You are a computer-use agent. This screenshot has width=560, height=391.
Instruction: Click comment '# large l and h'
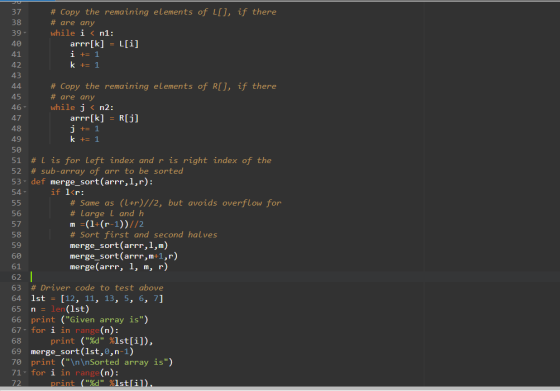[x=107, y=214]
